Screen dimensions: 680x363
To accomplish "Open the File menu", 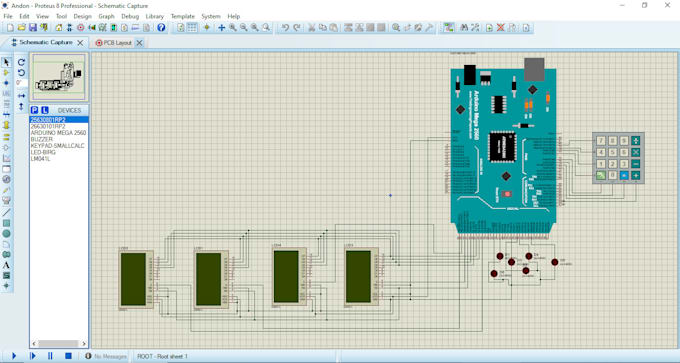I will coord(8,16).
